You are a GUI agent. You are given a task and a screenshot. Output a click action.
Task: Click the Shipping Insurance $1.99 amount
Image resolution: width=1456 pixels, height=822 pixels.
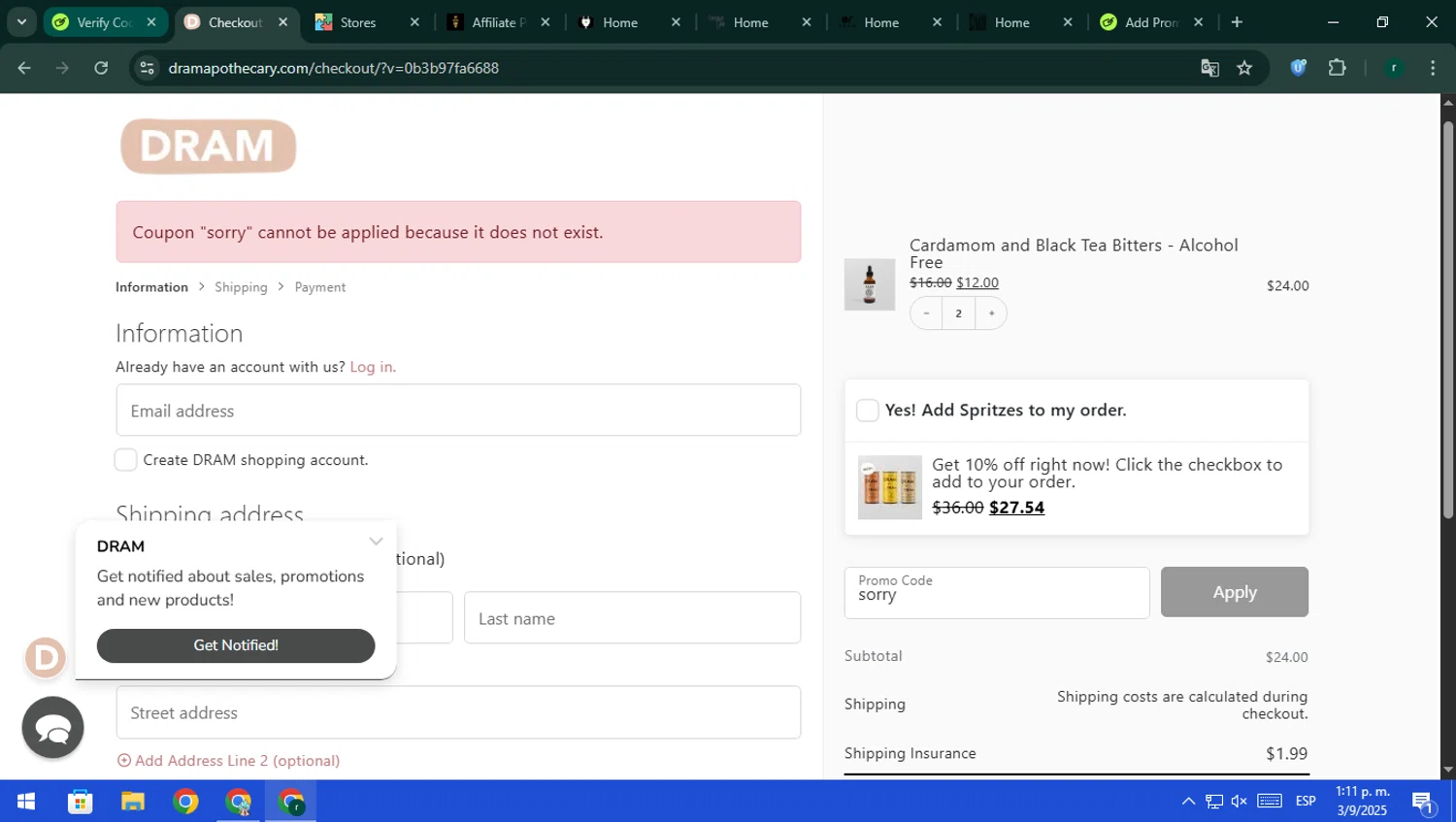(1286, 753)
